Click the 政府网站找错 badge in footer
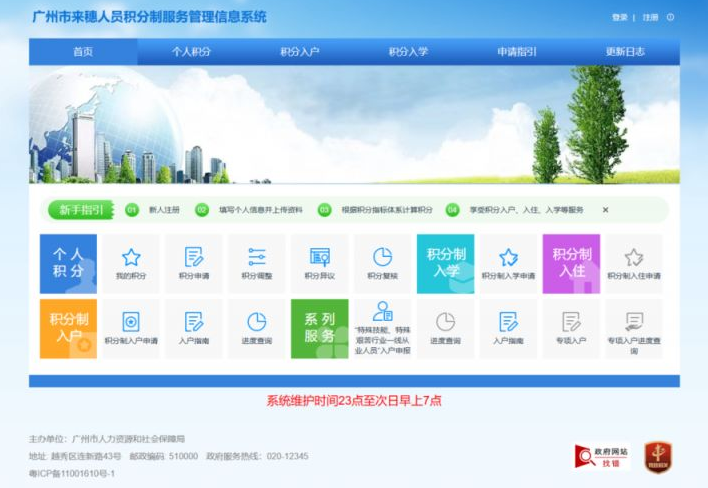The width and height of the screenshot is (708, 488). 602,456
